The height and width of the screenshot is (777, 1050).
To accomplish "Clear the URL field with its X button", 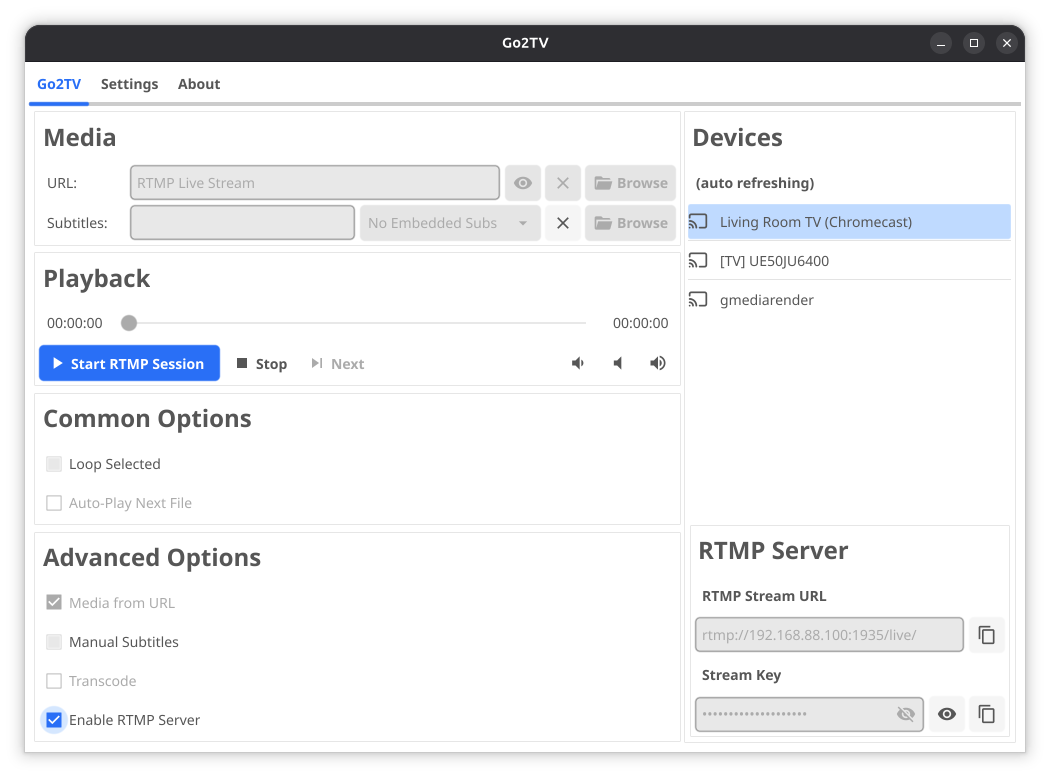I will (562, 183).
